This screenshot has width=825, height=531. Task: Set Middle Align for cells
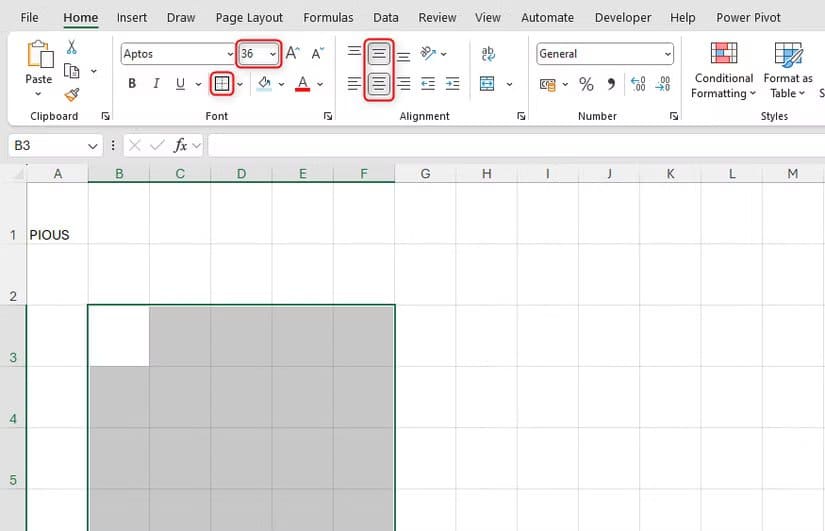click(x=378, y=54)
